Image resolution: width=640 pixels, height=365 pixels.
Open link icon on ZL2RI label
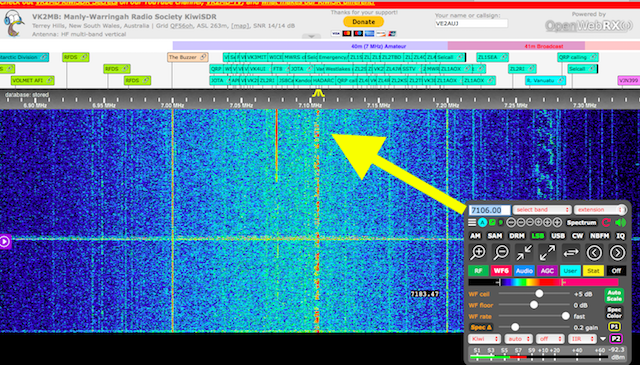(x=531, y=69)
